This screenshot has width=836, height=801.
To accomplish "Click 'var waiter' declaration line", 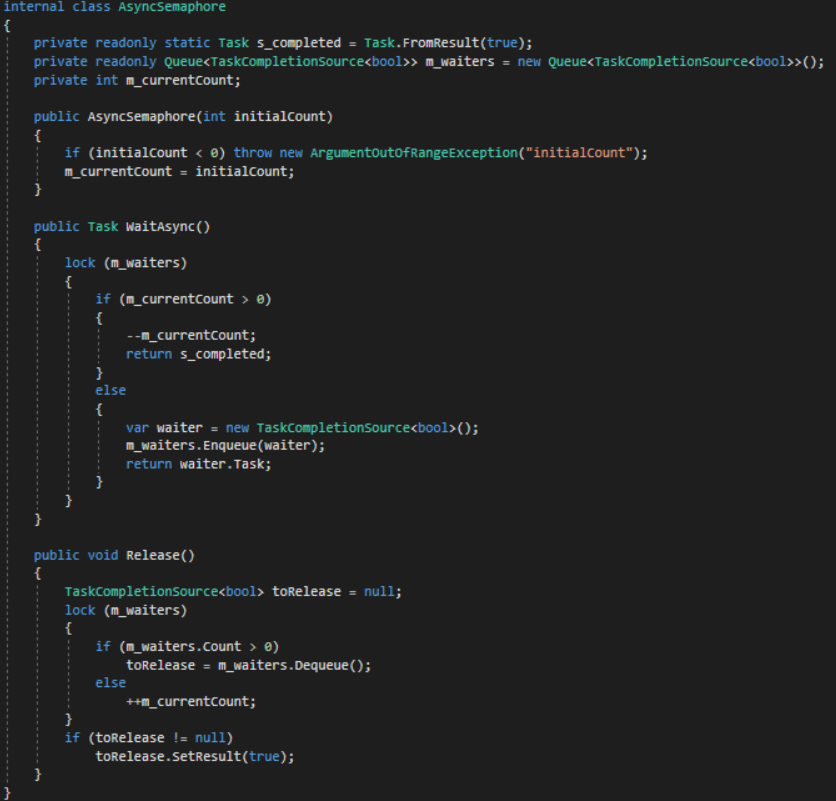I will coord(302,428).
